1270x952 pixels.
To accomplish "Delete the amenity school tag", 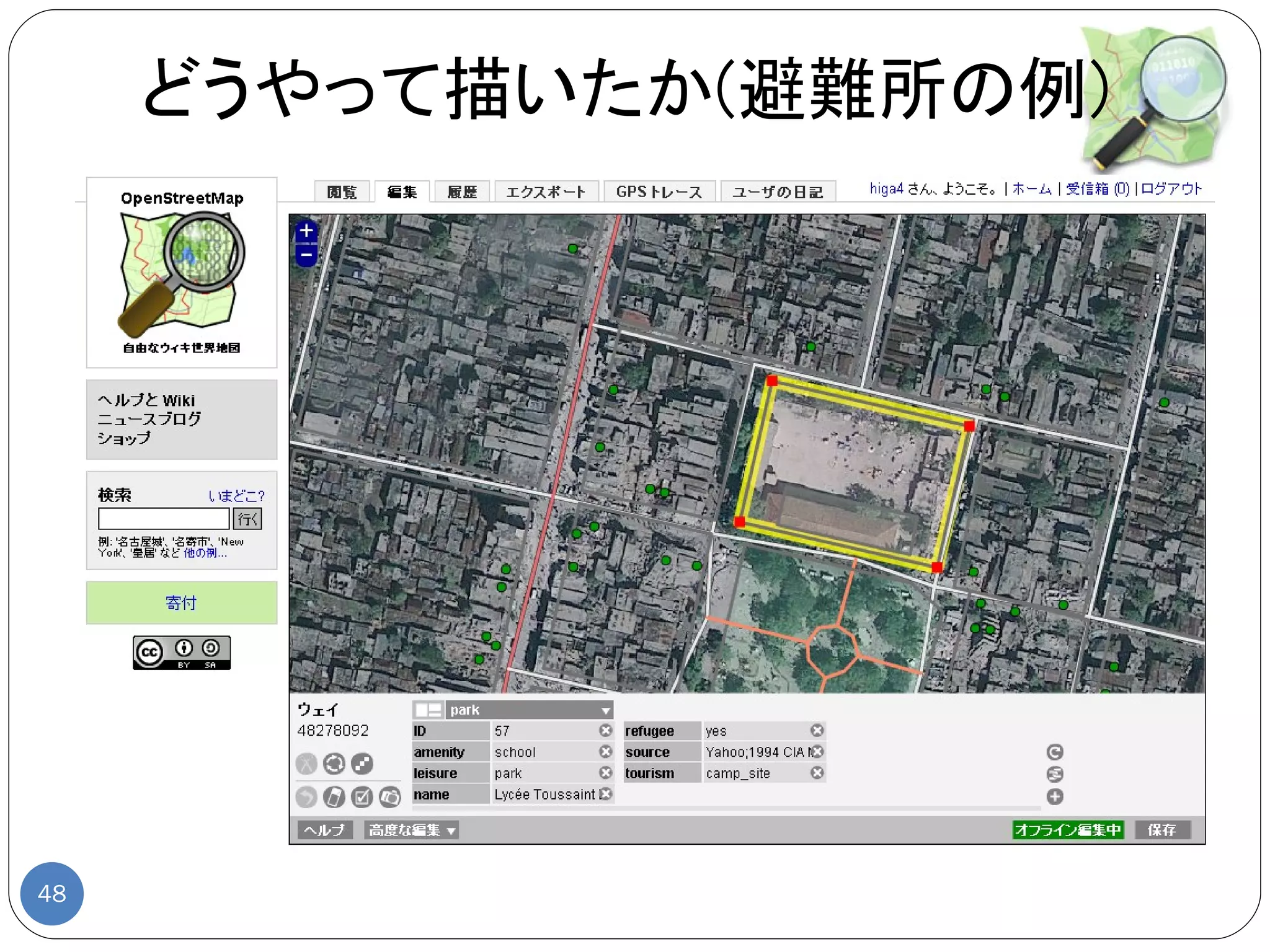I will click(606, 752).
